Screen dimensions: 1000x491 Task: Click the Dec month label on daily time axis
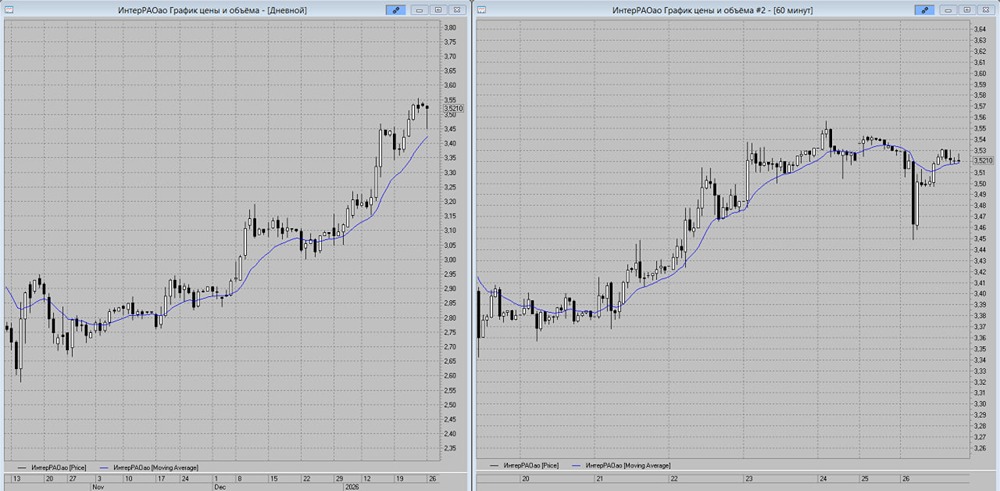click(220, 486)
